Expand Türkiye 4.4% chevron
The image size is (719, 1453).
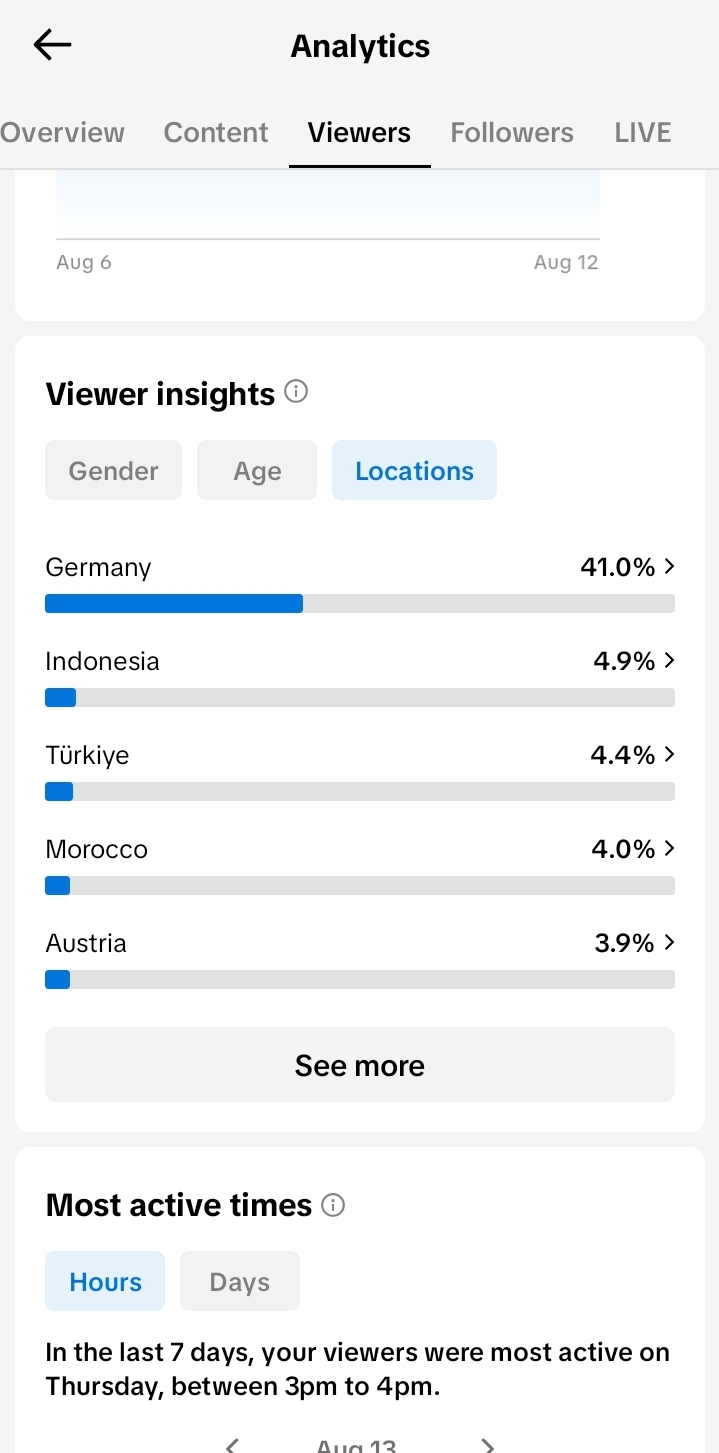point(669,755)
